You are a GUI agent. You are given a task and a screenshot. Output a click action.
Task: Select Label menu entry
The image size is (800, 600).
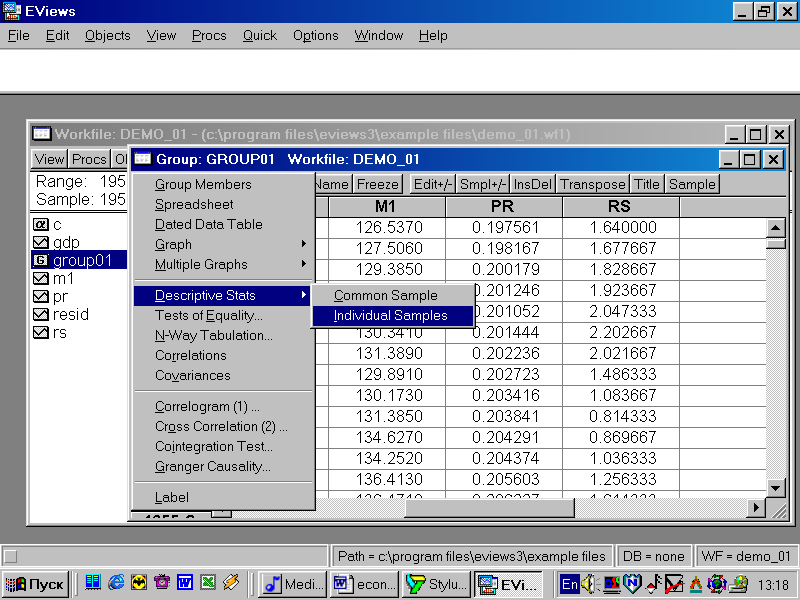pos(223,497)
